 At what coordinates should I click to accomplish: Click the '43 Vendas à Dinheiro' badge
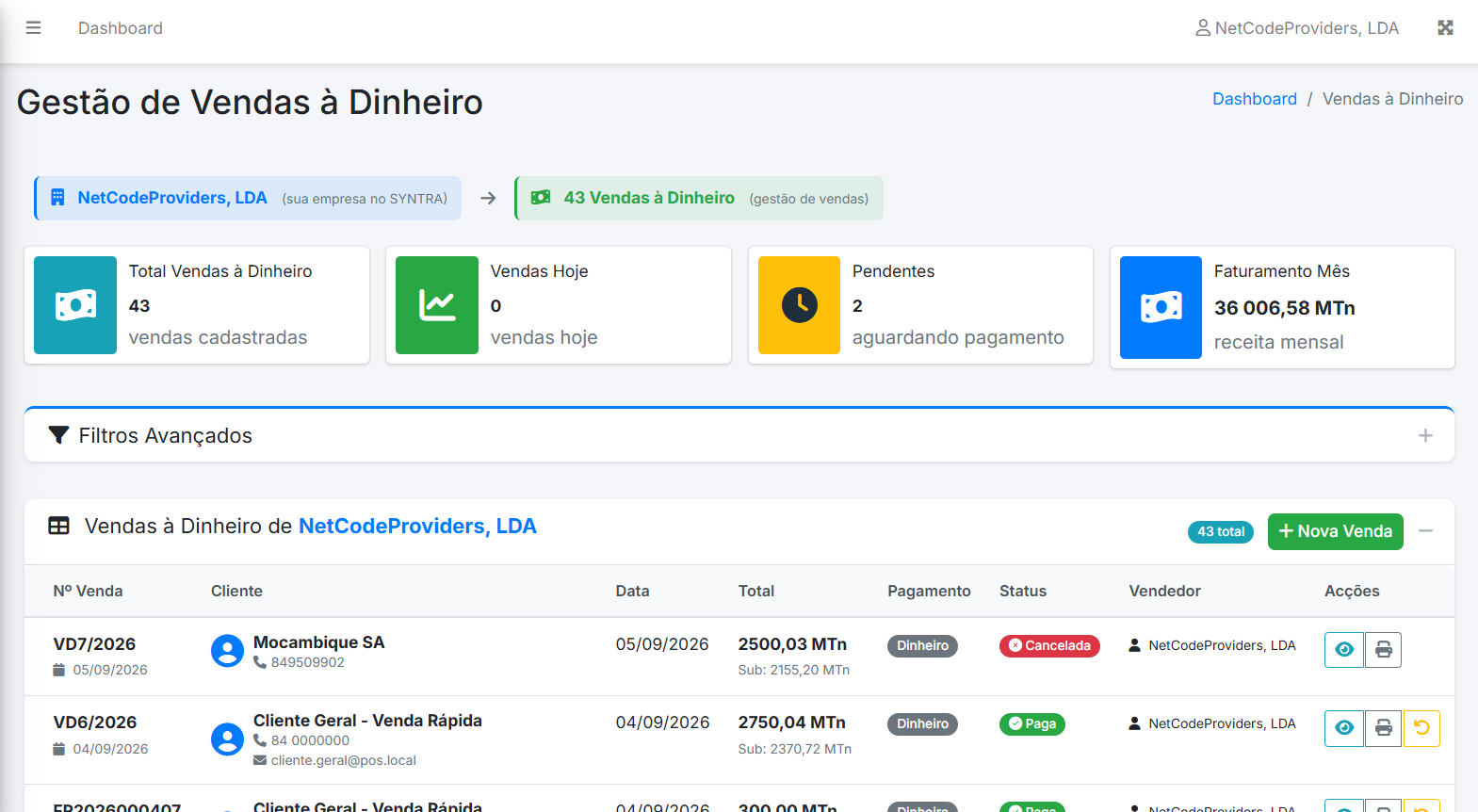pos(699,198)
